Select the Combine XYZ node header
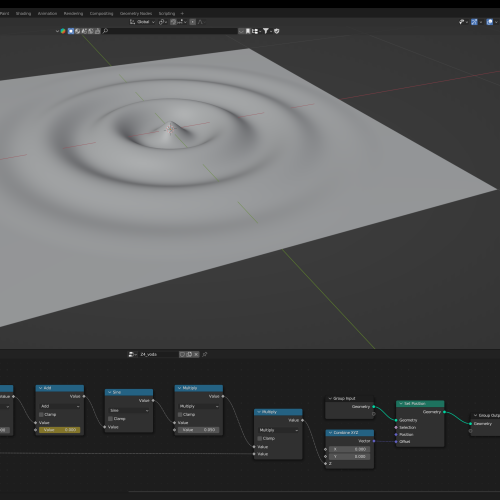 tap(350, 433)
